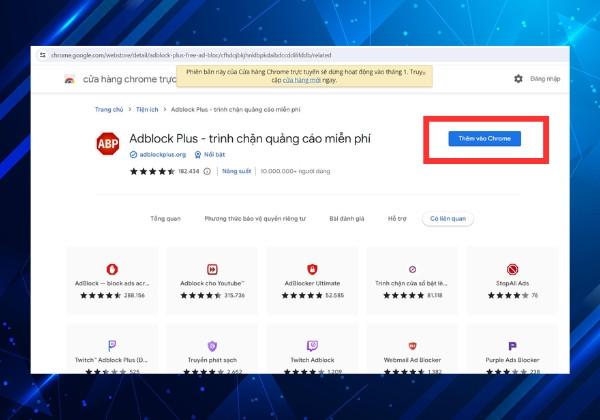Click the URL text in the address bar
This screenshot has width=600, height=420.
pos(191,55)
